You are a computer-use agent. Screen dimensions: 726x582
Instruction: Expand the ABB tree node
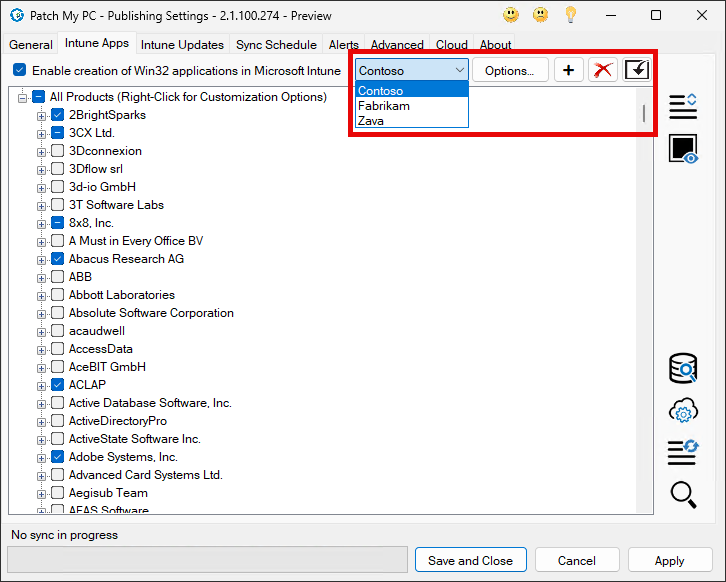click(x=41, y=278)
